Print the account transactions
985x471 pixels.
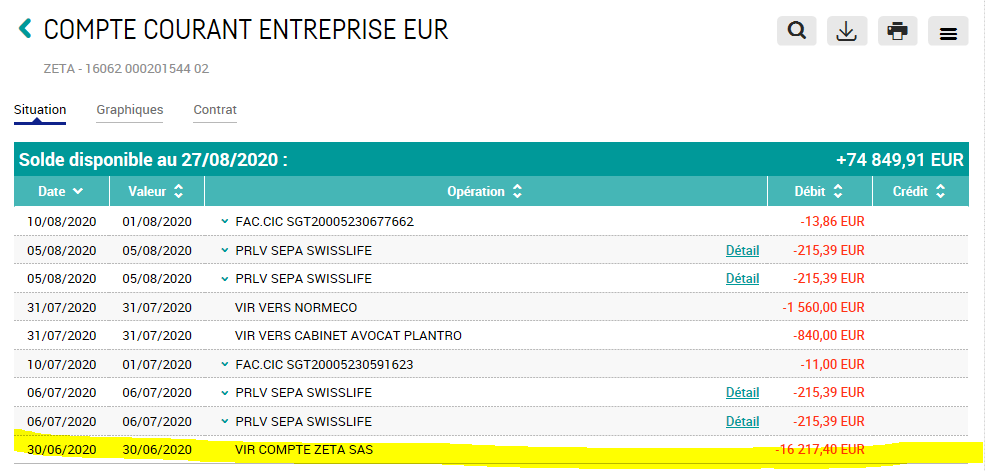tap(897, 31)
